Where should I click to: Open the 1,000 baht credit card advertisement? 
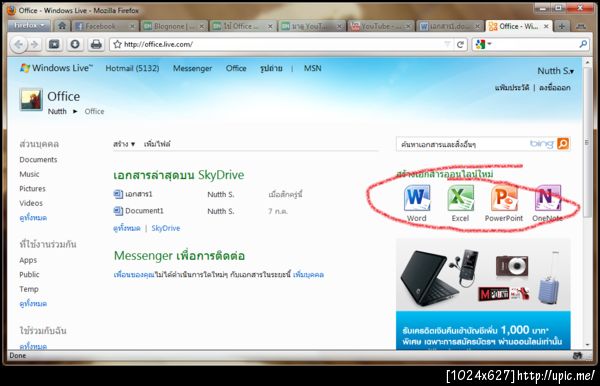(483, 293)
